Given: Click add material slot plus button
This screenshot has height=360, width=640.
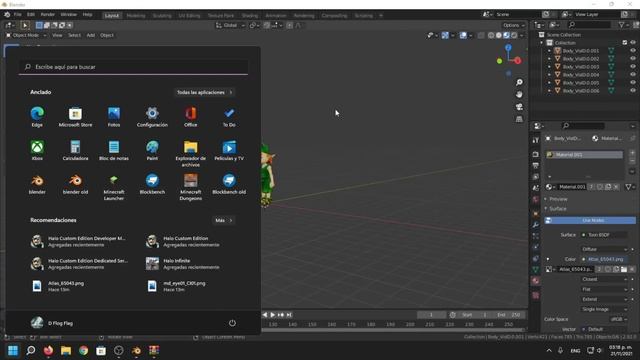Looking at the screenshot, I should [x=632, y=153].
